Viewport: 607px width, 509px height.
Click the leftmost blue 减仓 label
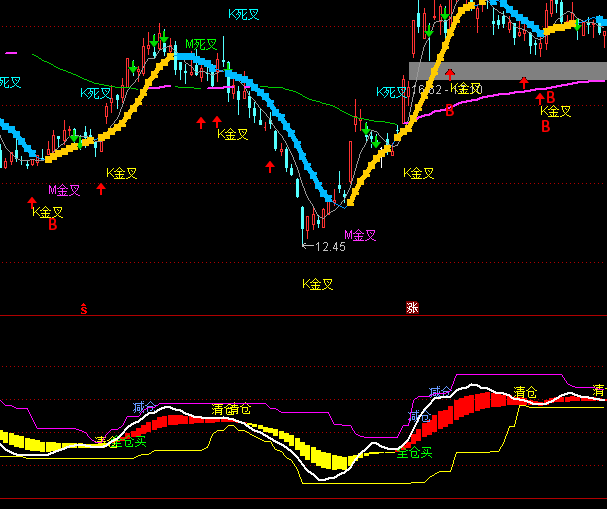point(144,408)
